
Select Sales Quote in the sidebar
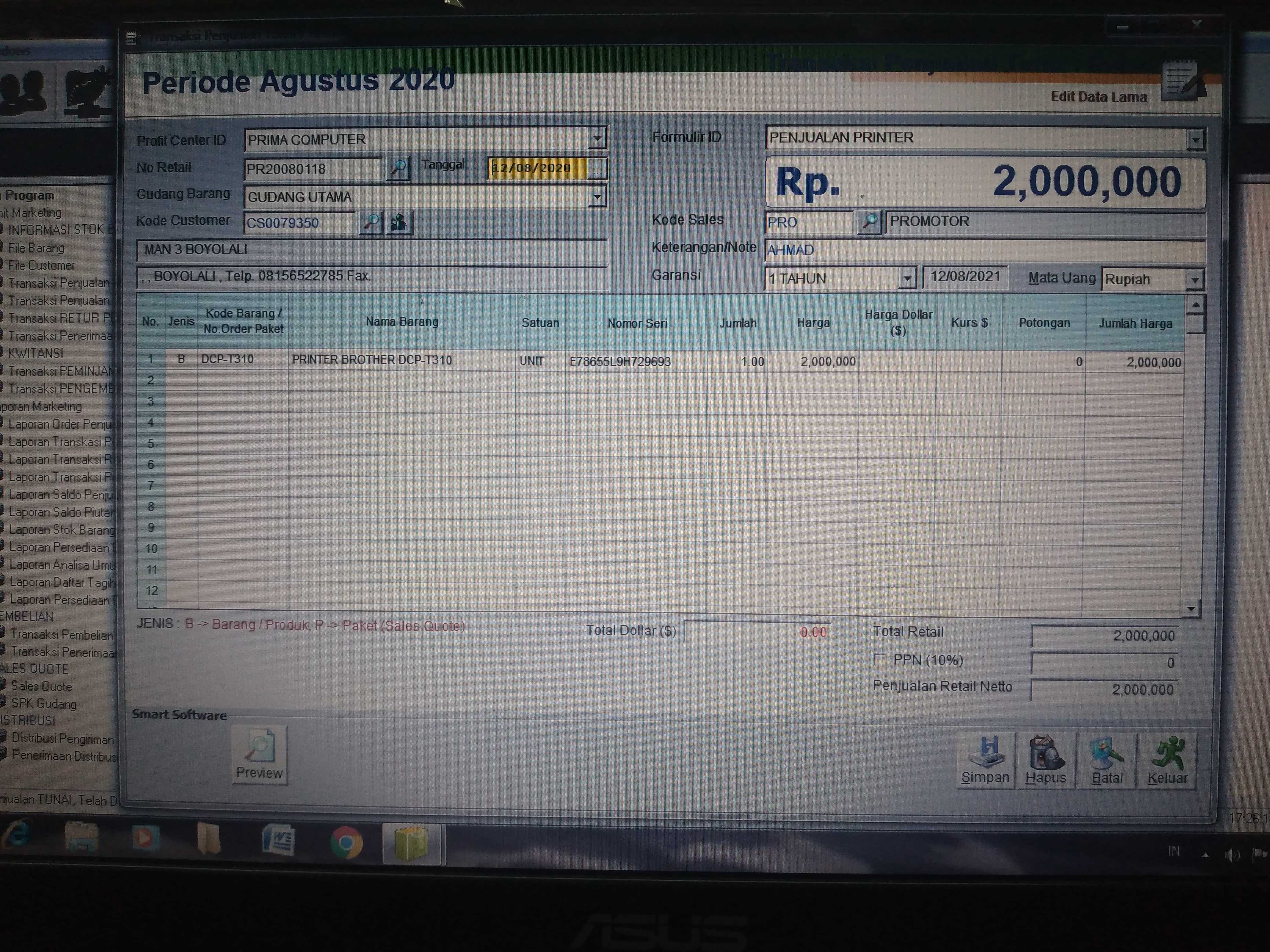coord(41,686)
